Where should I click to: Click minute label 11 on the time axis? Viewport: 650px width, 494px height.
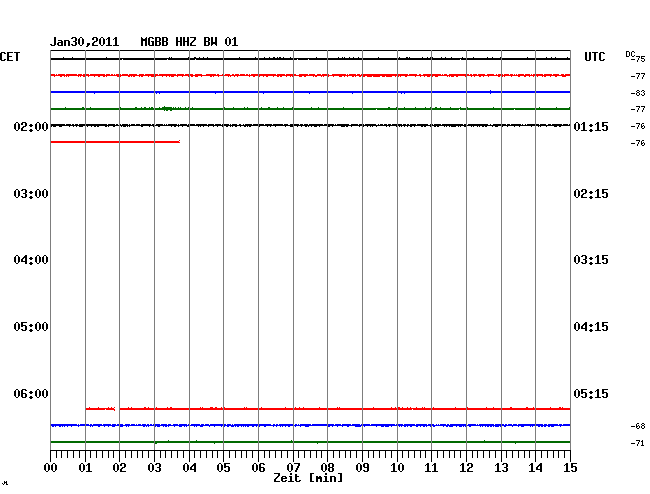pyautogui.click(x=432, y=468)
